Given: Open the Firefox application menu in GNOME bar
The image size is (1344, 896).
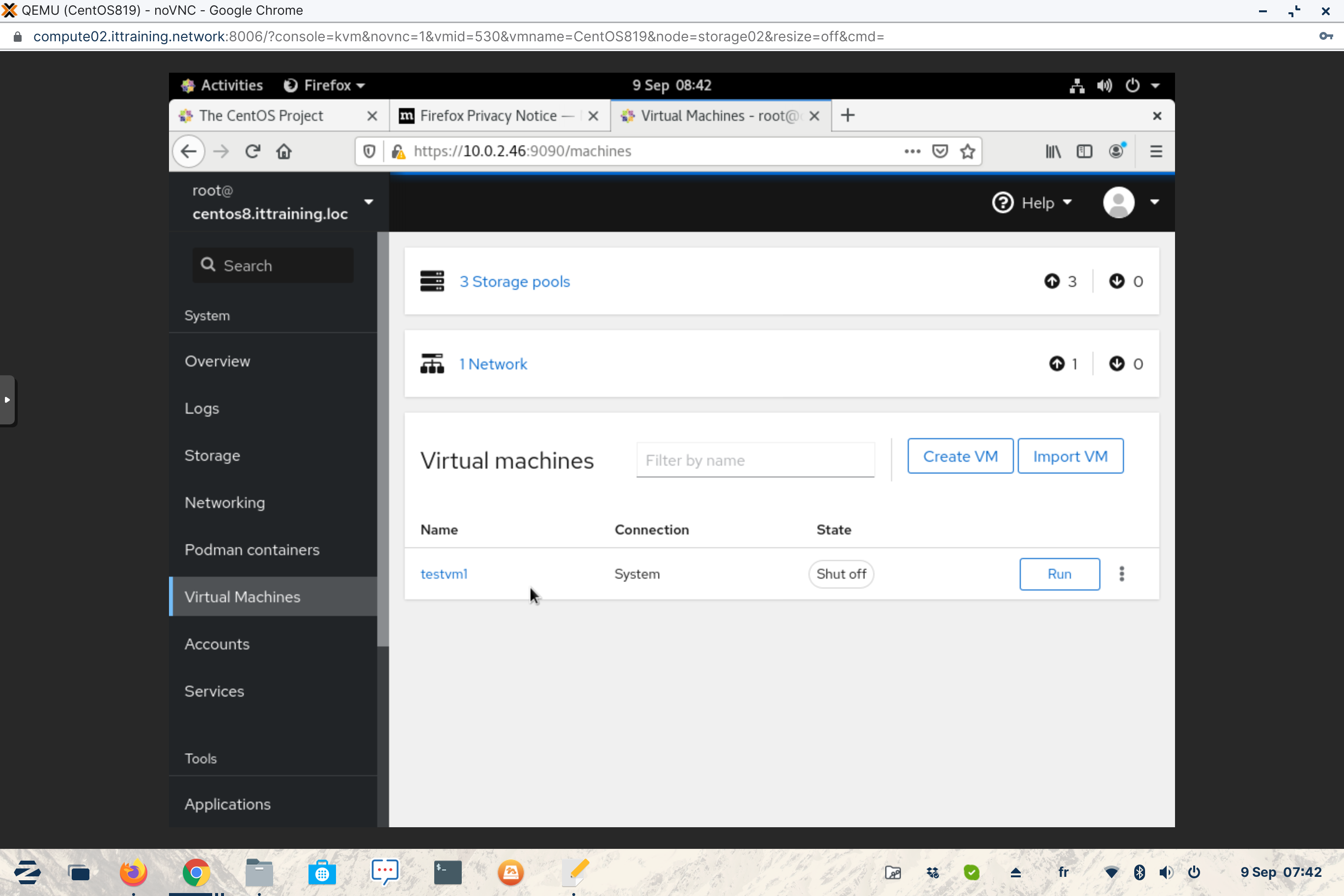Looking at the screenshot, I should pyautogui.click(x=324, y=85).
